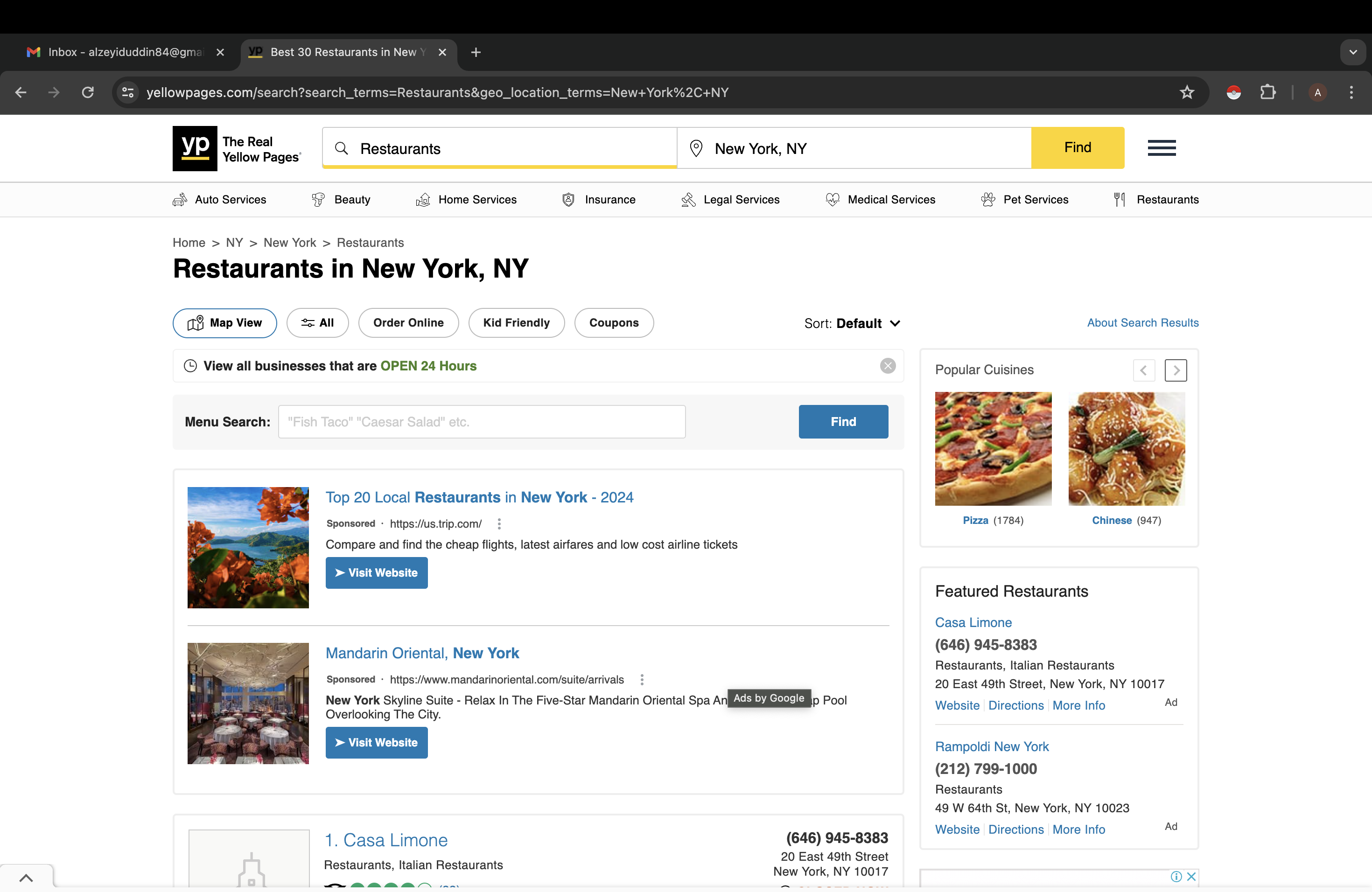Open Casa Limone featured restaurant link
The height and width of the screenshot is (892, 1372).
tap(973, 622)
